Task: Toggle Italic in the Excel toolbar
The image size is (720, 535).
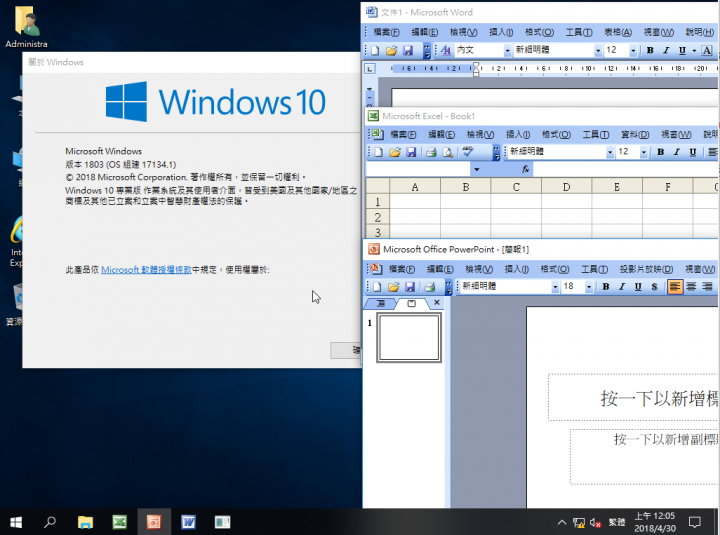Action: pos(676,152)
